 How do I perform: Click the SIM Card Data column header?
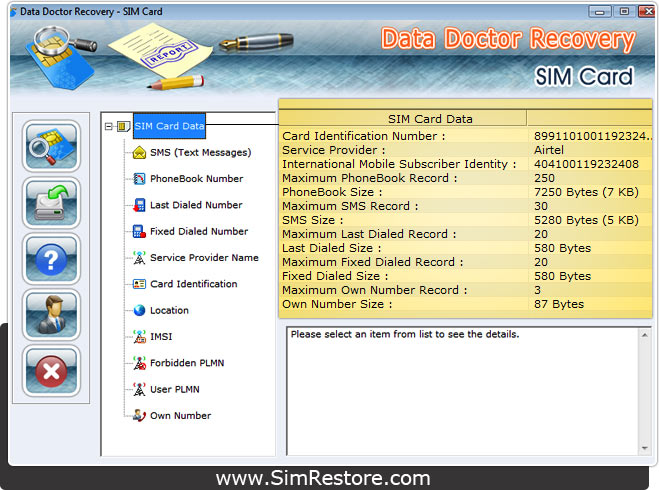pos(402,118)
